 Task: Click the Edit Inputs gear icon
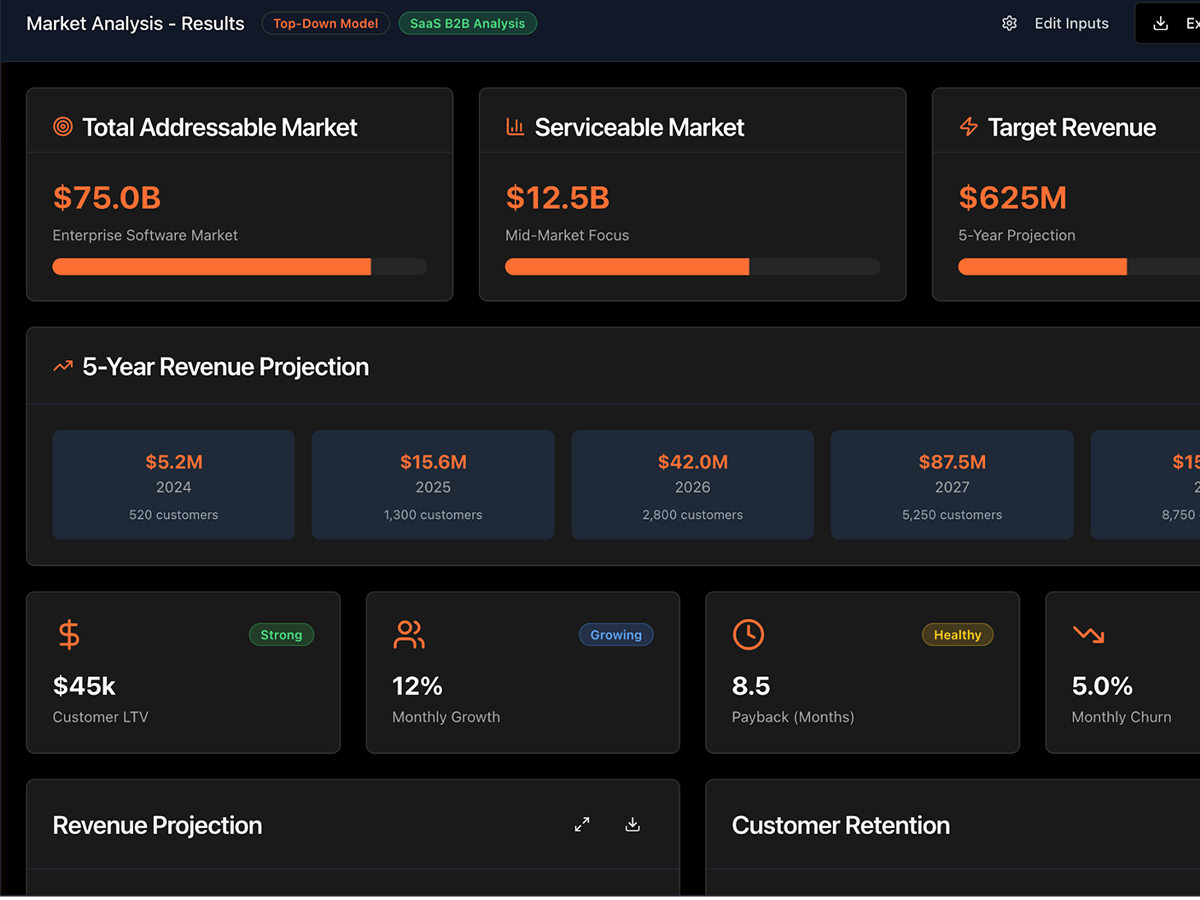[x=1009, y=23]
